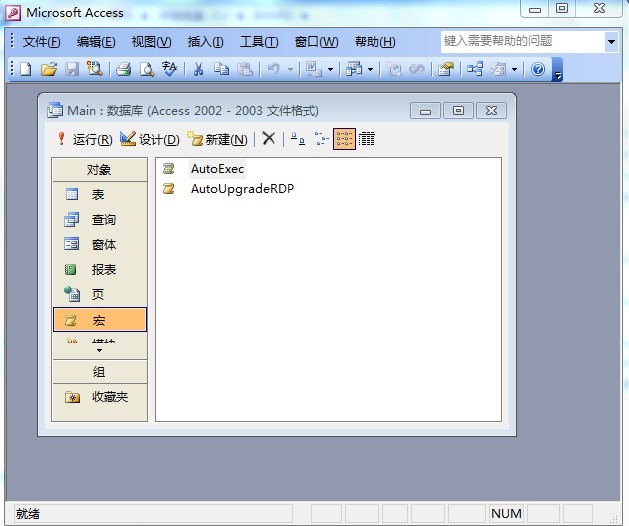Switch to Details view
629x526 pixels.
(x=366, y=139)
